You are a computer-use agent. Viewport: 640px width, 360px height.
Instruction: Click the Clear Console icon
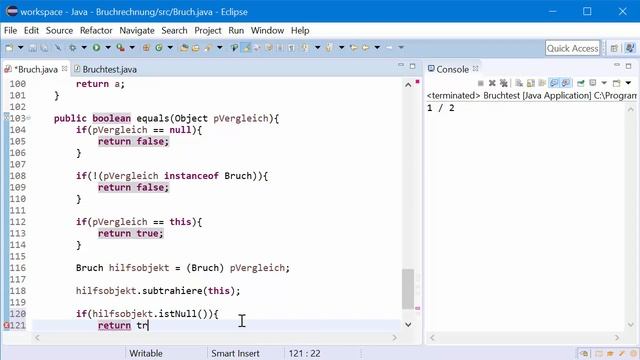pyautogui.click(x=519, y=83)
